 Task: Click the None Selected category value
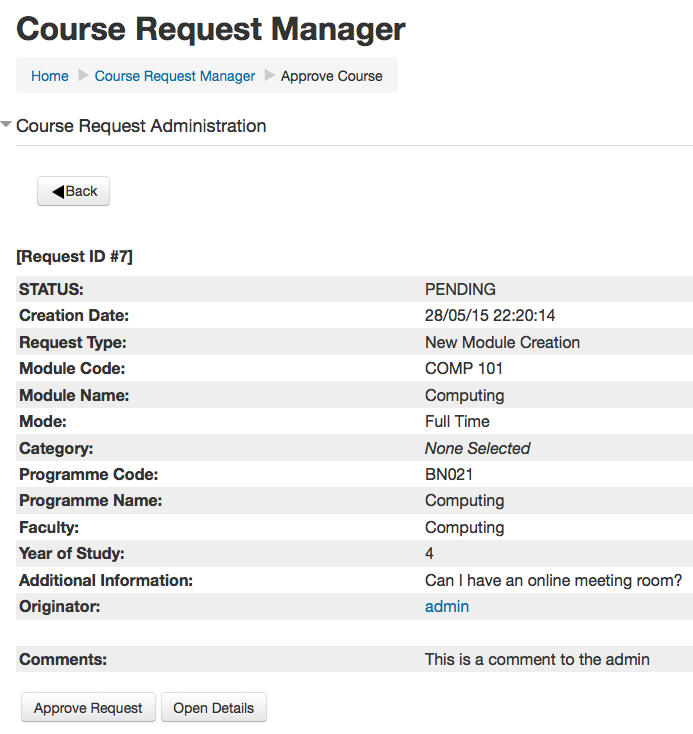click(477, 448)
